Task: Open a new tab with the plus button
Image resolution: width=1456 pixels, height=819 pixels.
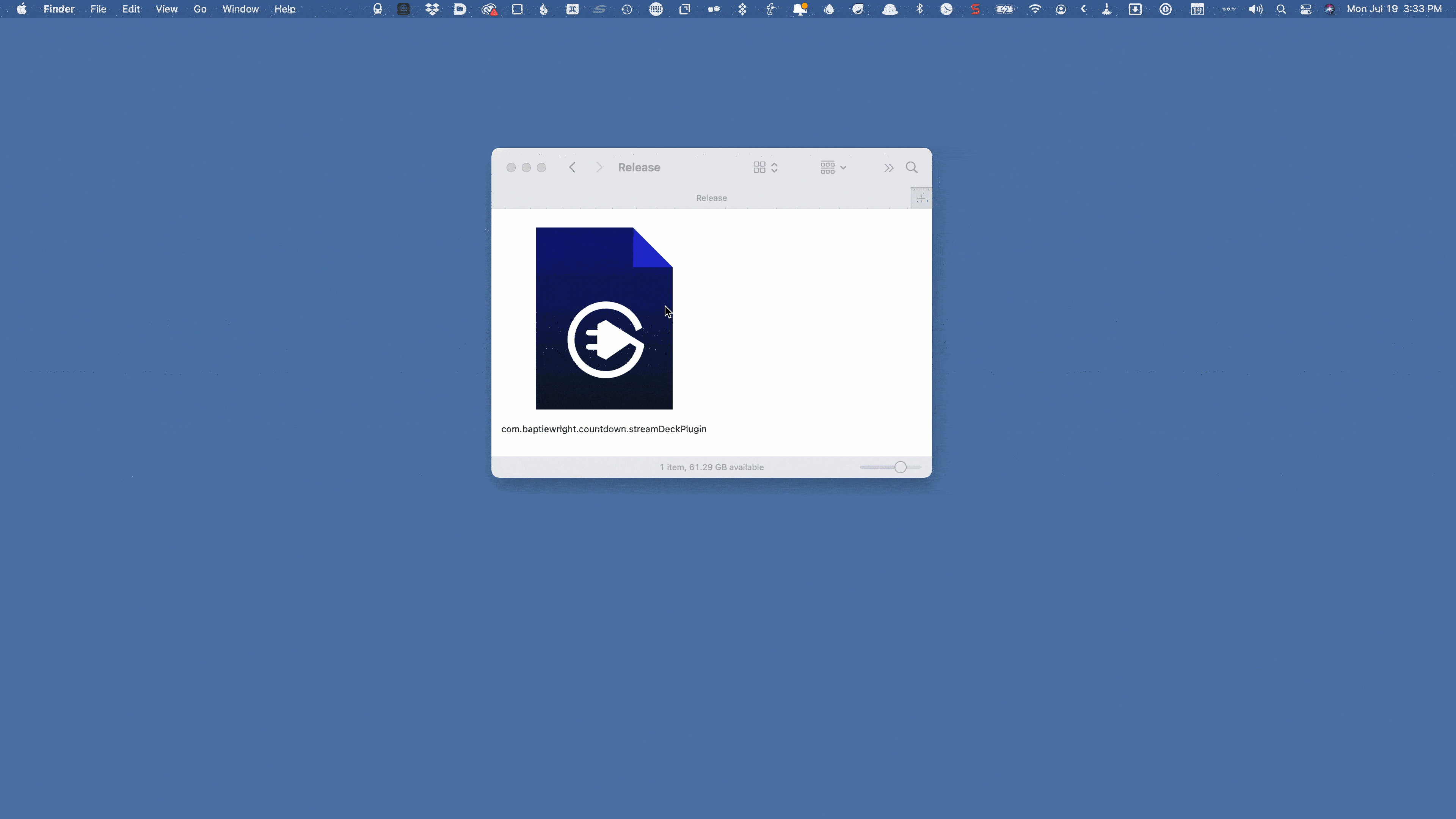Action: pos(920,198)
